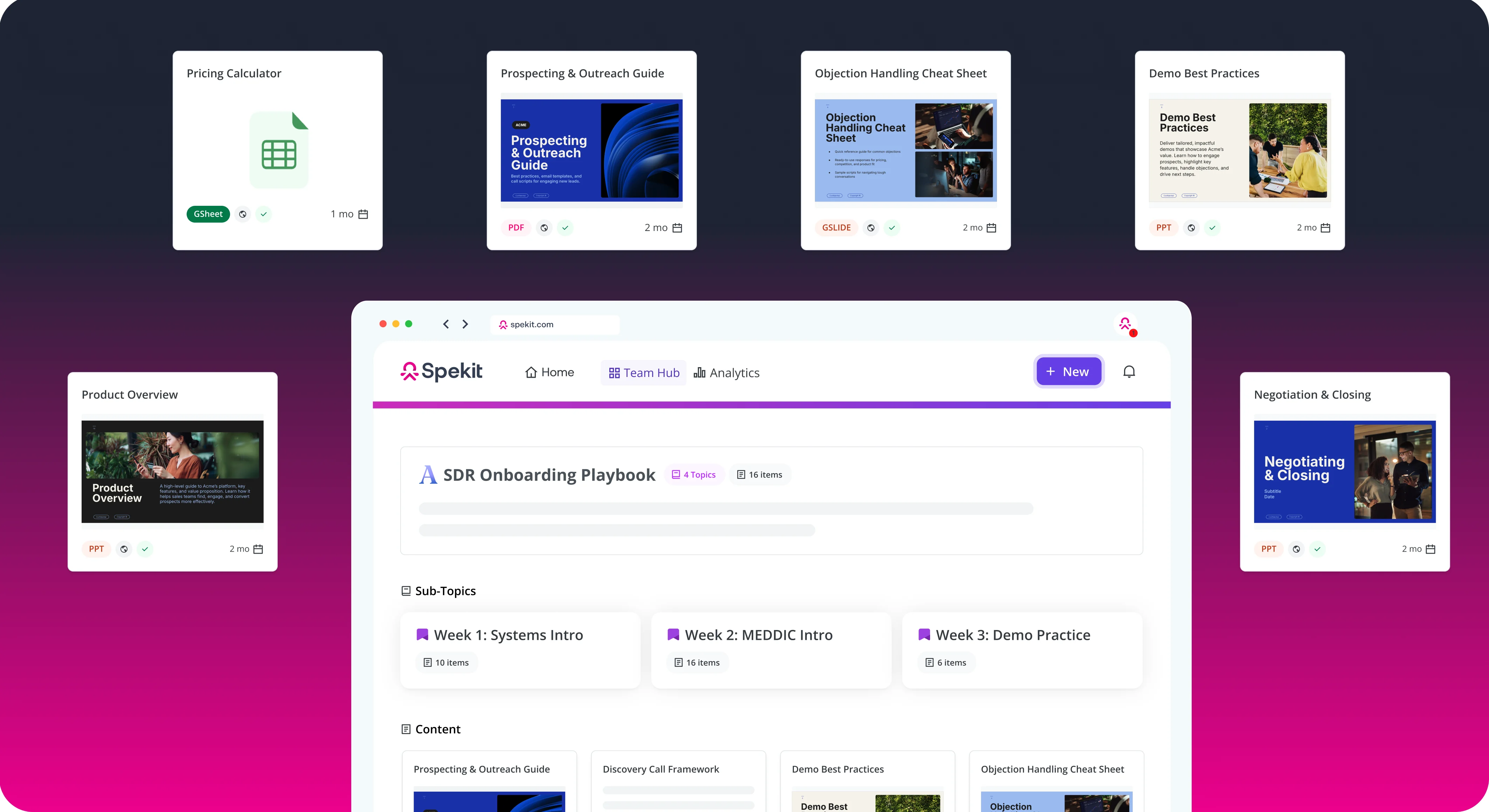Click the calendar icon on Objection Handling card
The image size is (1489, 812).
991,228
